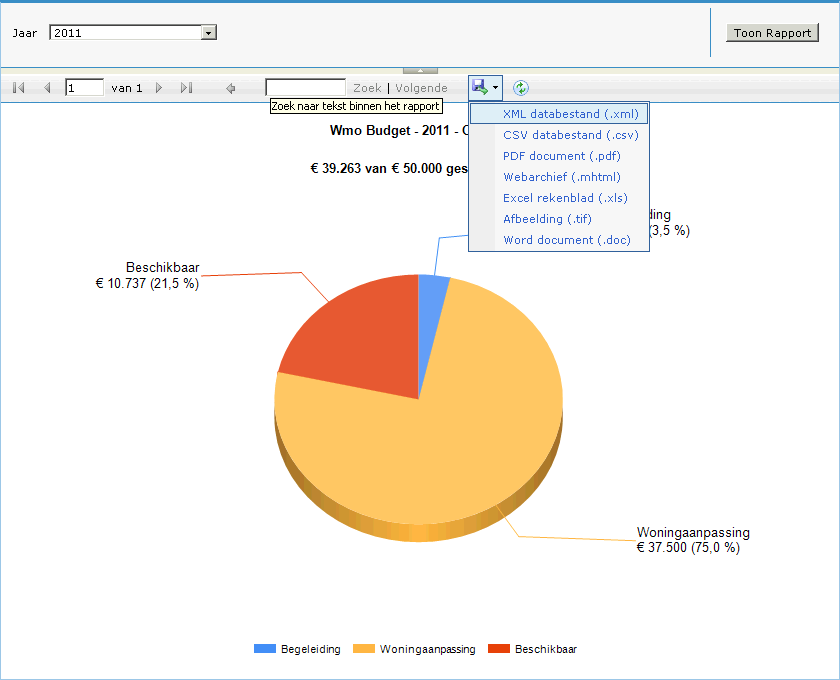Image resolution: width=840 pixels, height=680 pixels.
Task: Click the orange back arrow beside the search box
Action: click(x=232, y=87)
